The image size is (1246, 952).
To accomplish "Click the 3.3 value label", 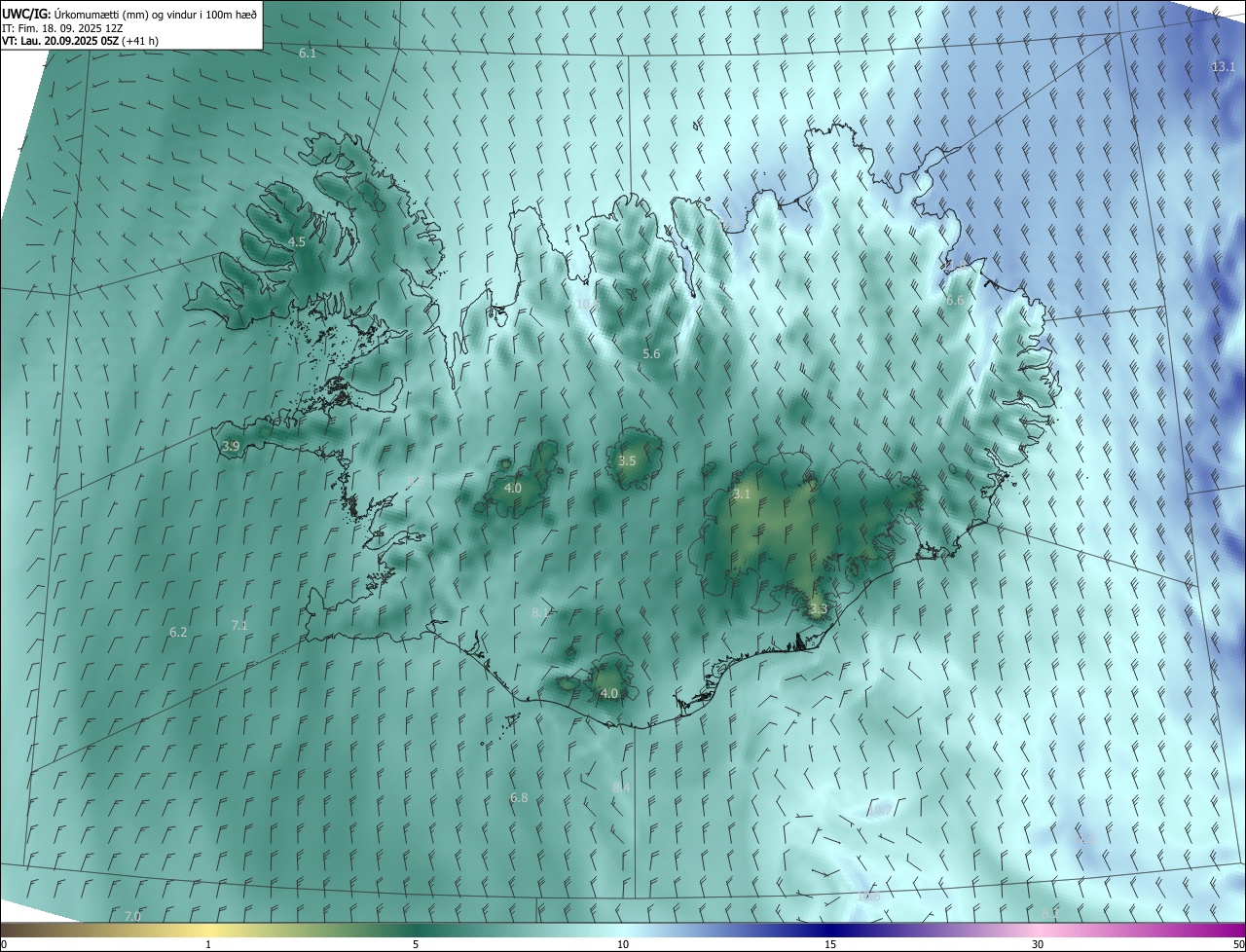I will point(818,609).
